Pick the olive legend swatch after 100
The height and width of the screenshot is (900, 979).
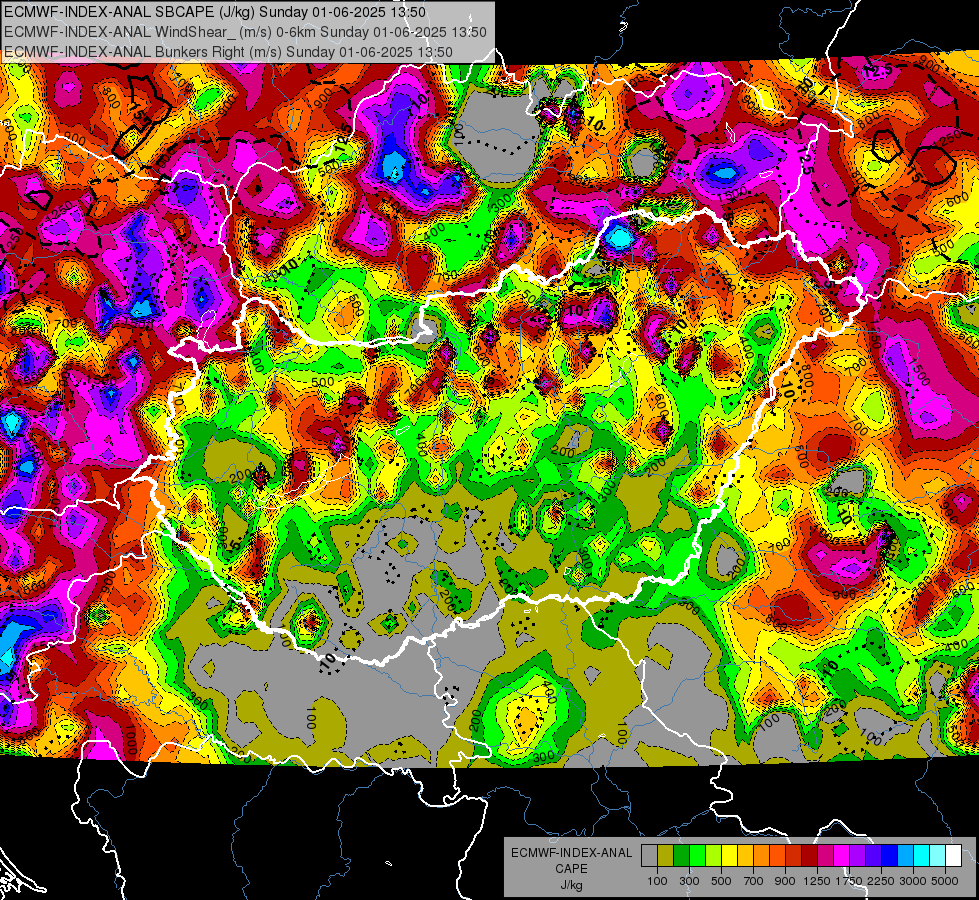(x=665, y=856)
